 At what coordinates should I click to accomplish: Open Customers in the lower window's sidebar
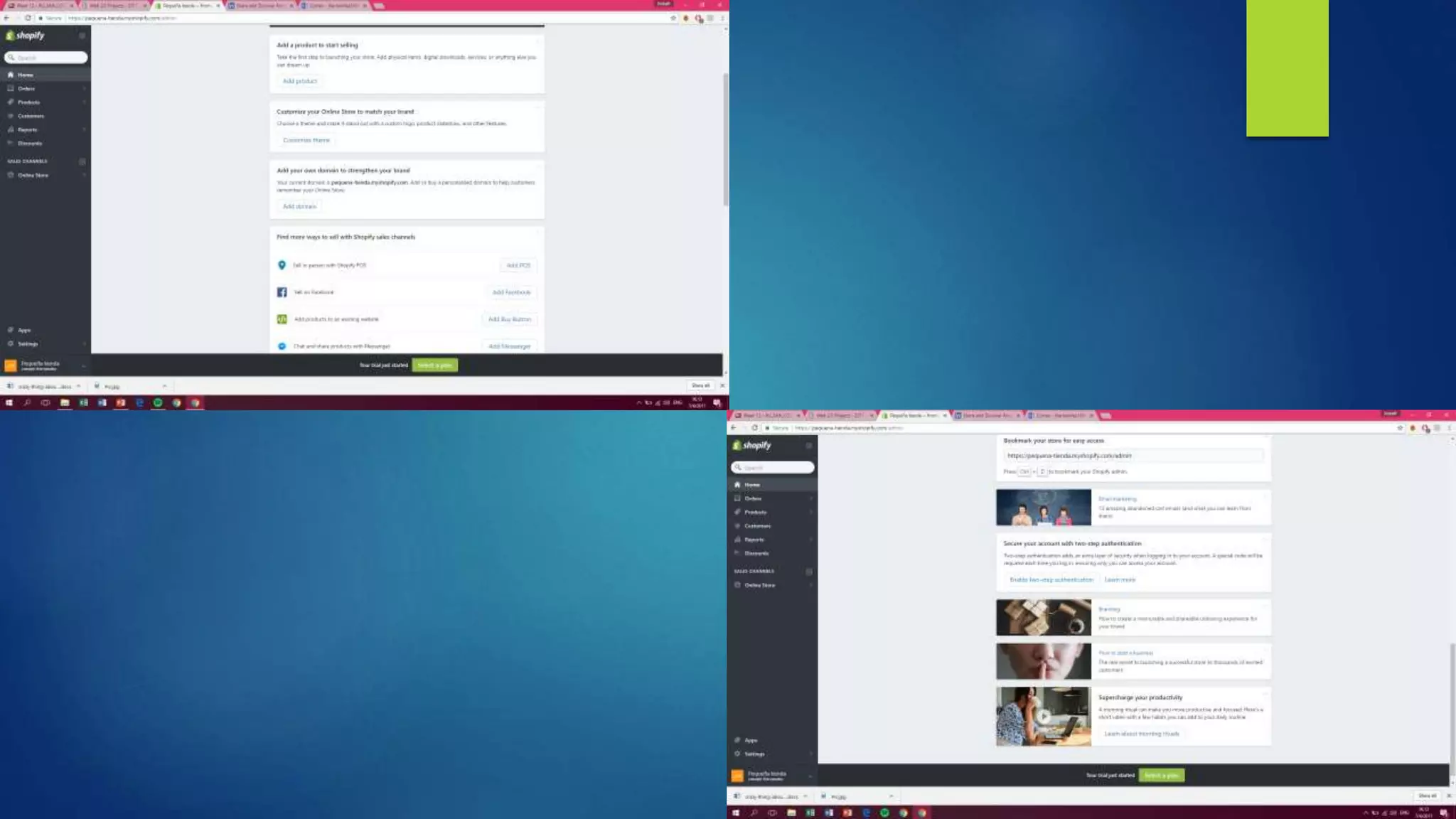[x=757, y=526]
